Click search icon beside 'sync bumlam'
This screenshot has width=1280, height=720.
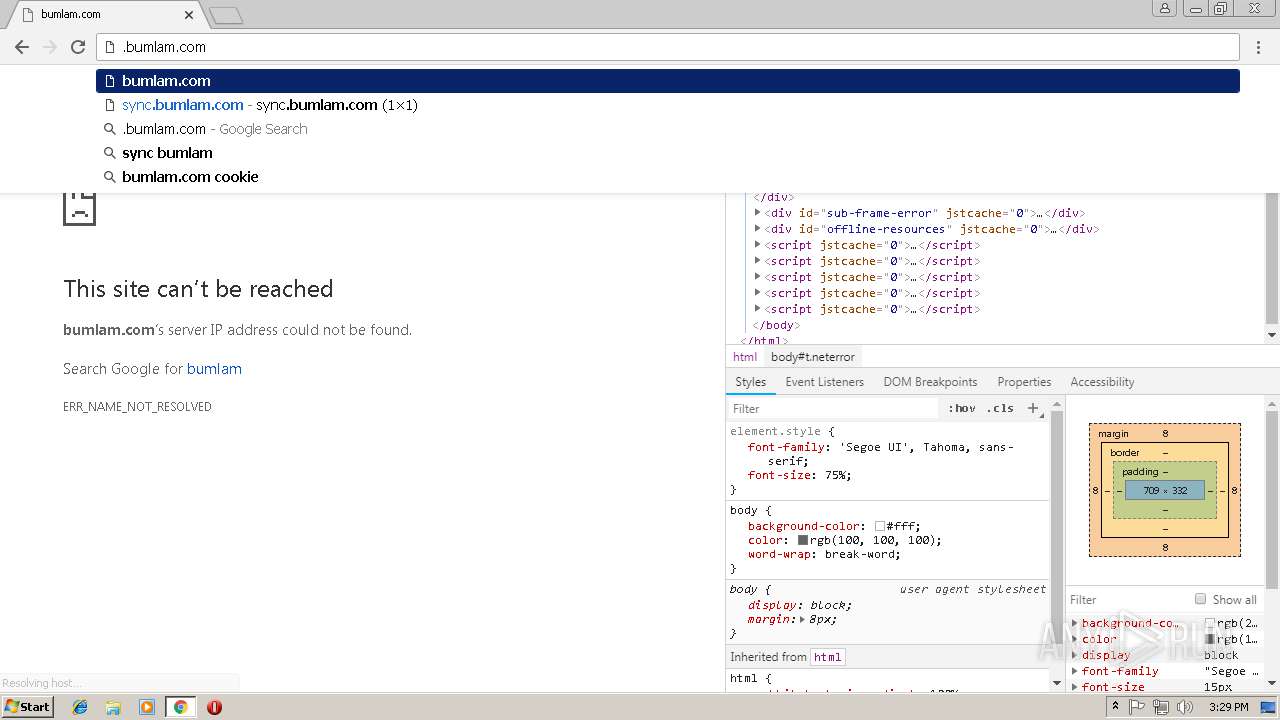(x=111, y=153)
